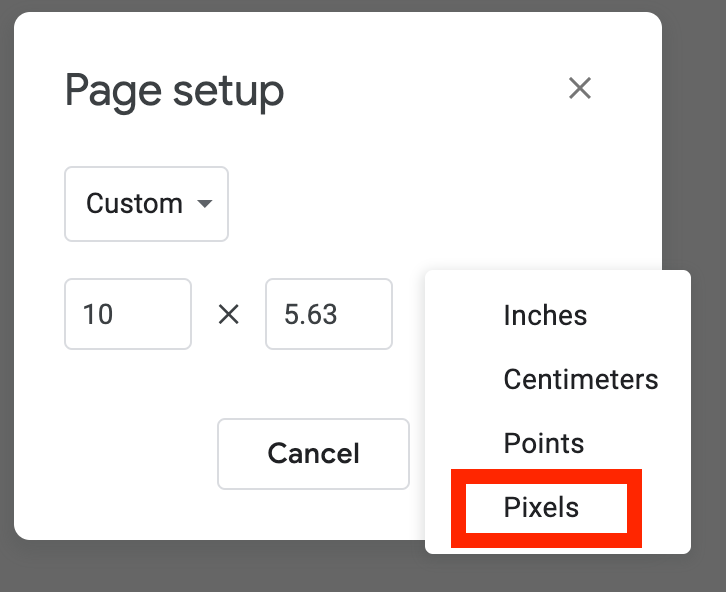Select Points as the measurement unit
726x592 pixels.
[x=543, y=444]
